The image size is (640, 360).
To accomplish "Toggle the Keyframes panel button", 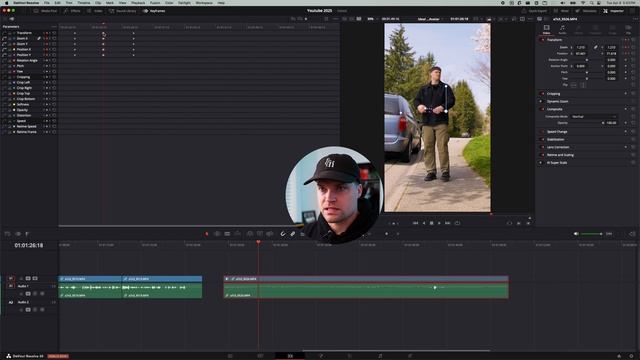I will click(154, 11).
